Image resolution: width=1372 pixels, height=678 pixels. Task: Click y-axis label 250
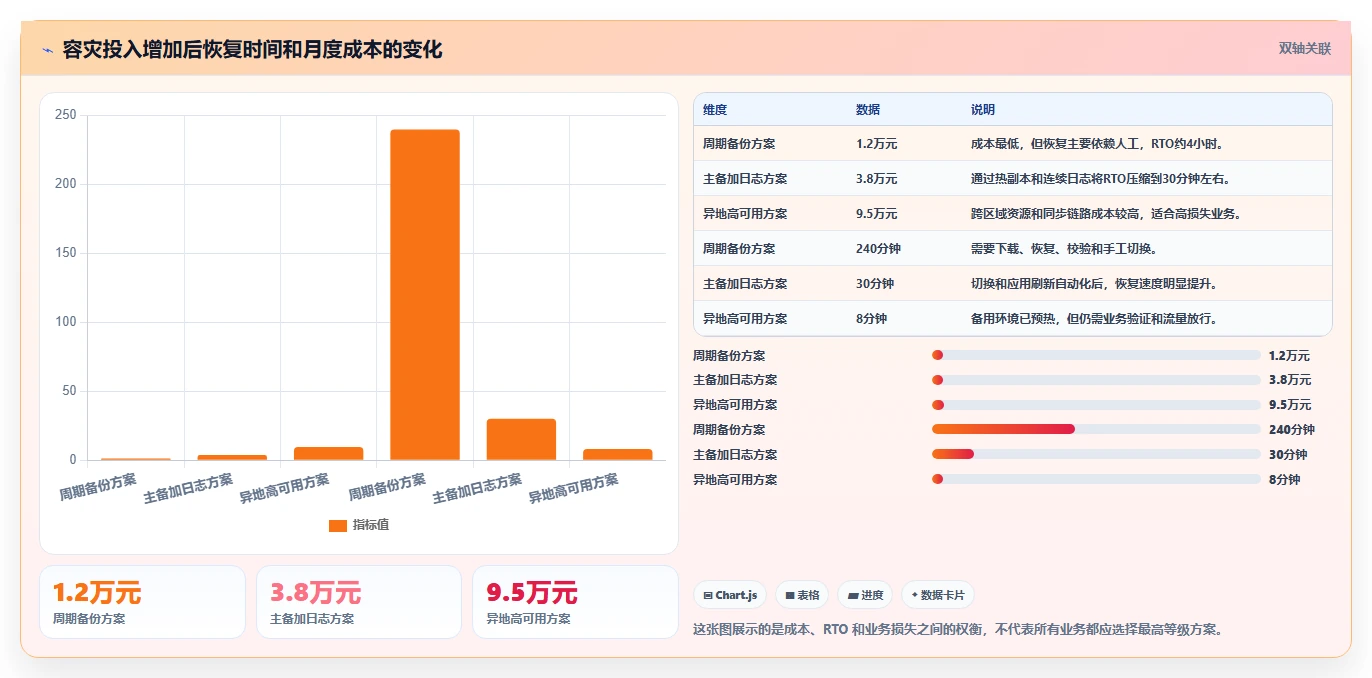coord(66,115)
